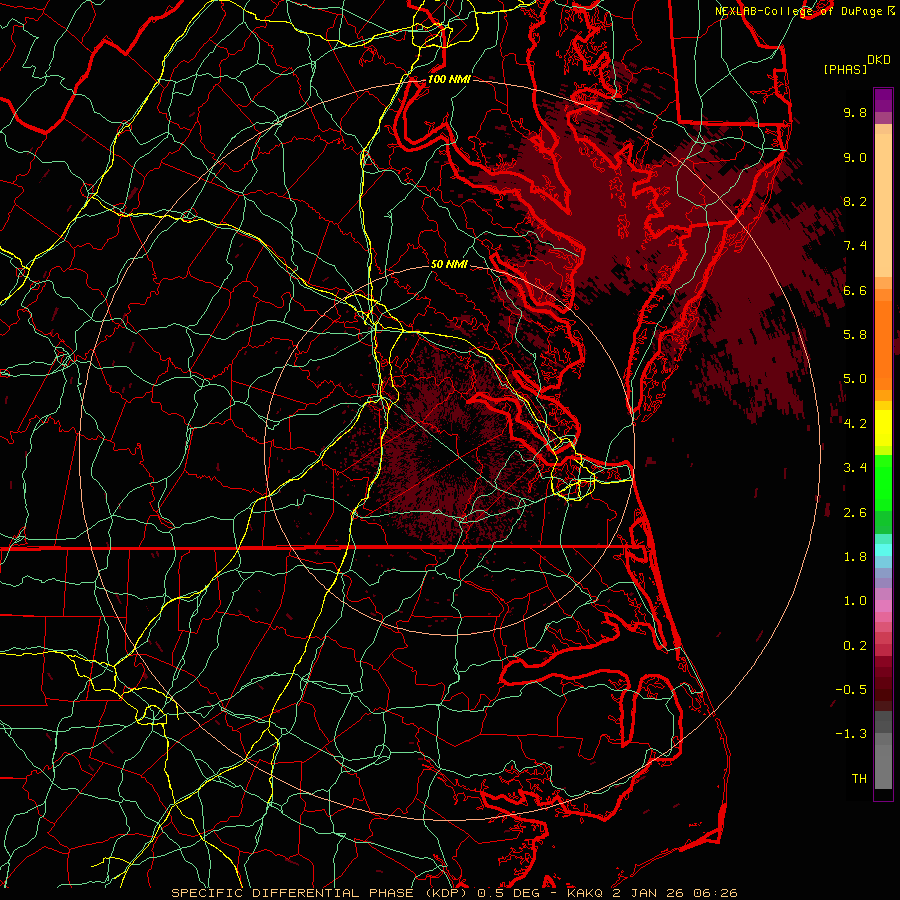The image size is (900, 900).
Task: Click the -1.3 scale value
Action: pos(851,734)
